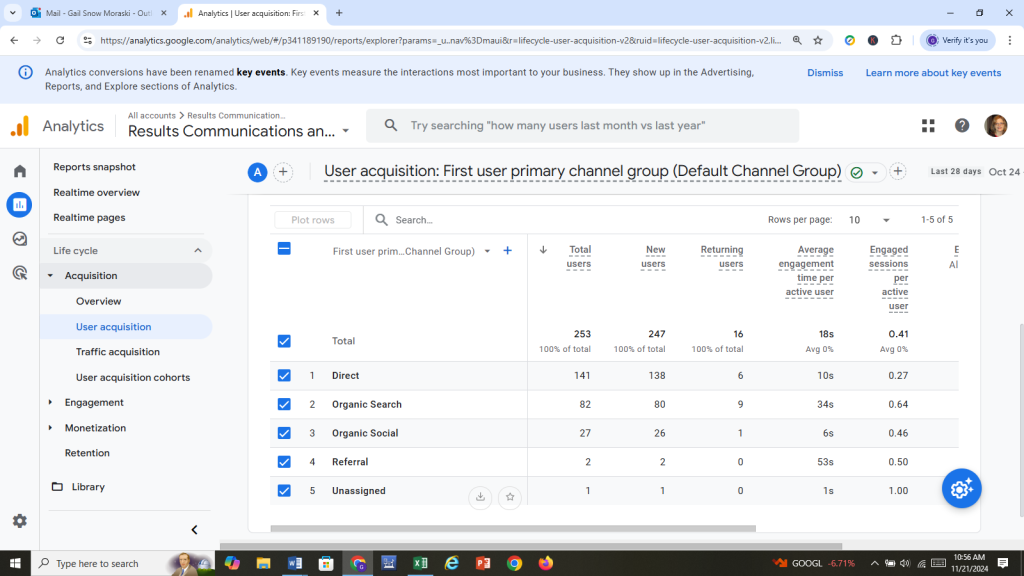The height and width of the screenshot is (576, 1024).
Task: Switch to the Mail Outlook browser tab
Action: [x=99, y=13]
